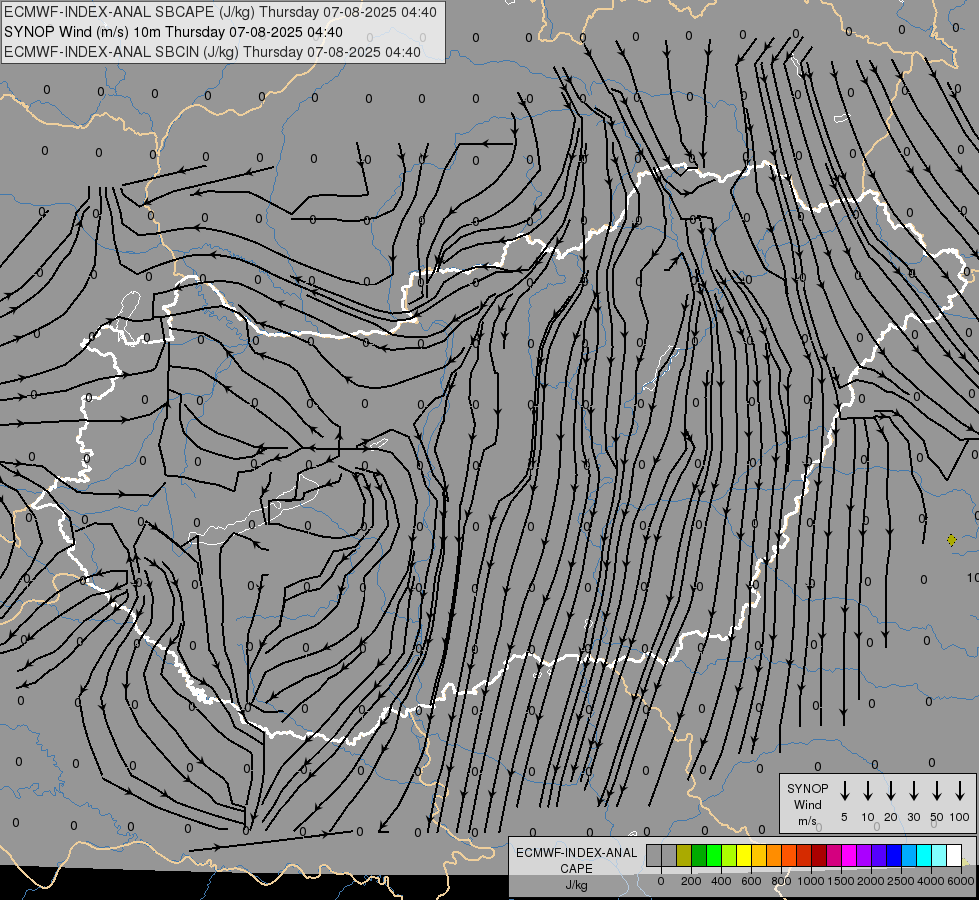The height and width of the screenshot is (900, 979).
Task: Pick the bright magenta CAPE legend swatch
Action: (x=850, y=855)
